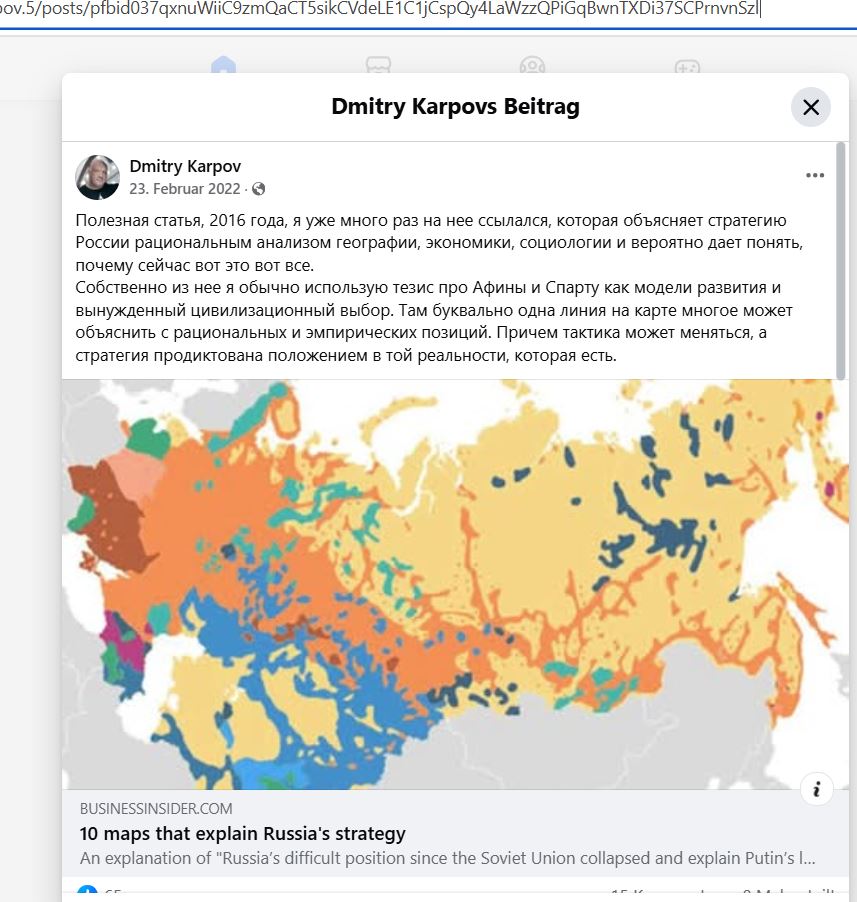Click the post paragraph starting Собственно из нее
The image size is (857, 902).
tap(434, 321)
